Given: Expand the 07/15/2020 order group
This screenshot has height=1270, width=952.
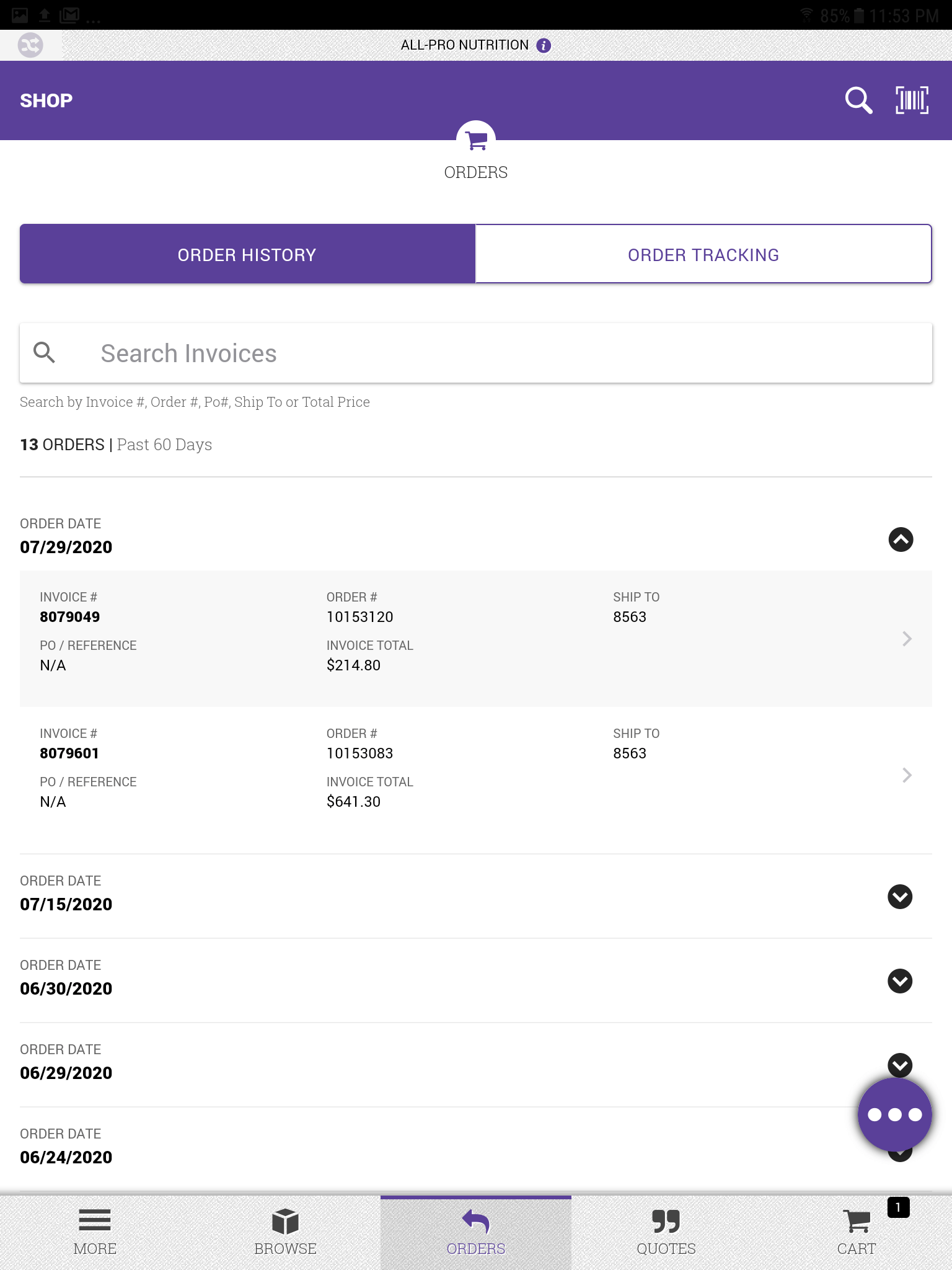Looking at the screenshot, I should click(900, 897).
